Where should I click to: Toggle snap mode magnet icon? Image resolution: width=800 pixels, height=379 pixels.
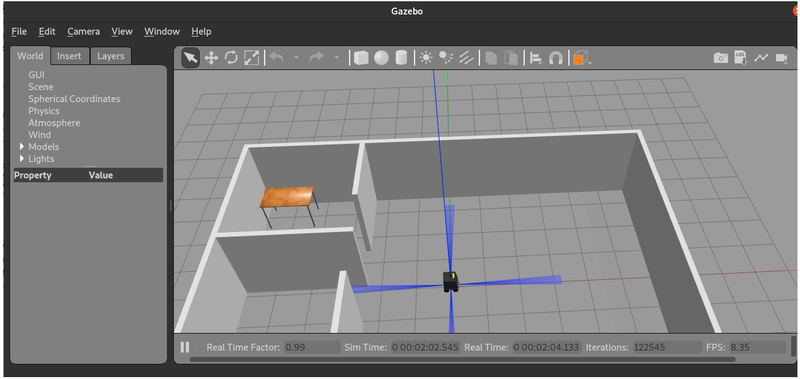tap(556, 58)
